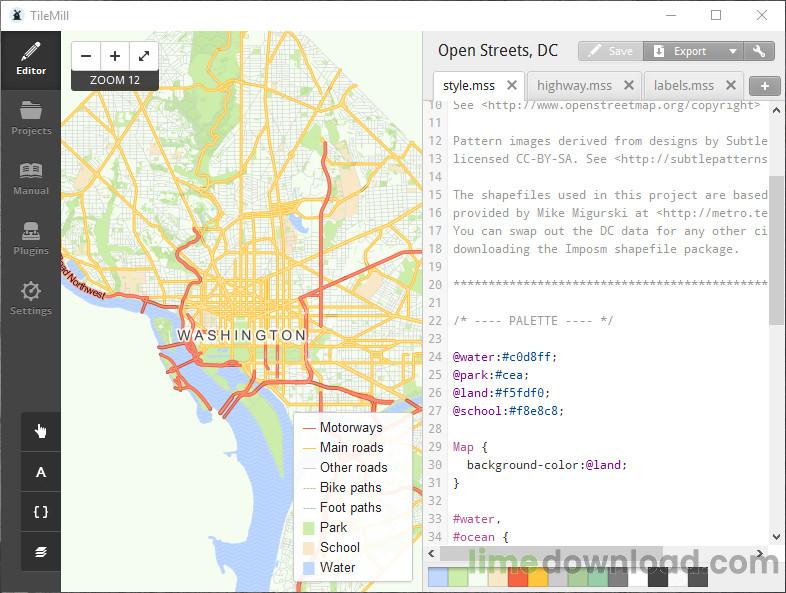This screenshot has width=786, height=593.
Task: Click the Save button
Action: [x=611, y=51]
